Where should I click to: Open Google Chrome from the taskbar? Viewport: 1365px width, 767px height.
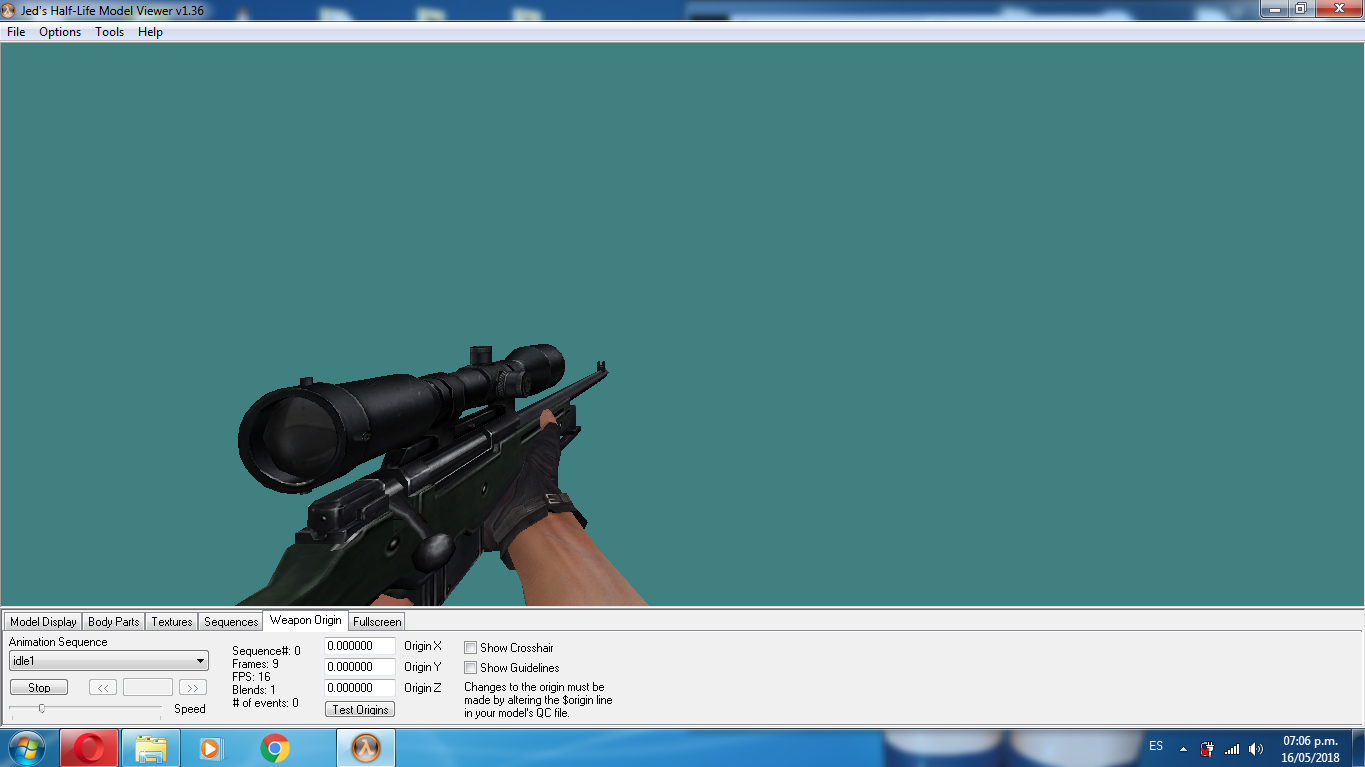[275, 748]
